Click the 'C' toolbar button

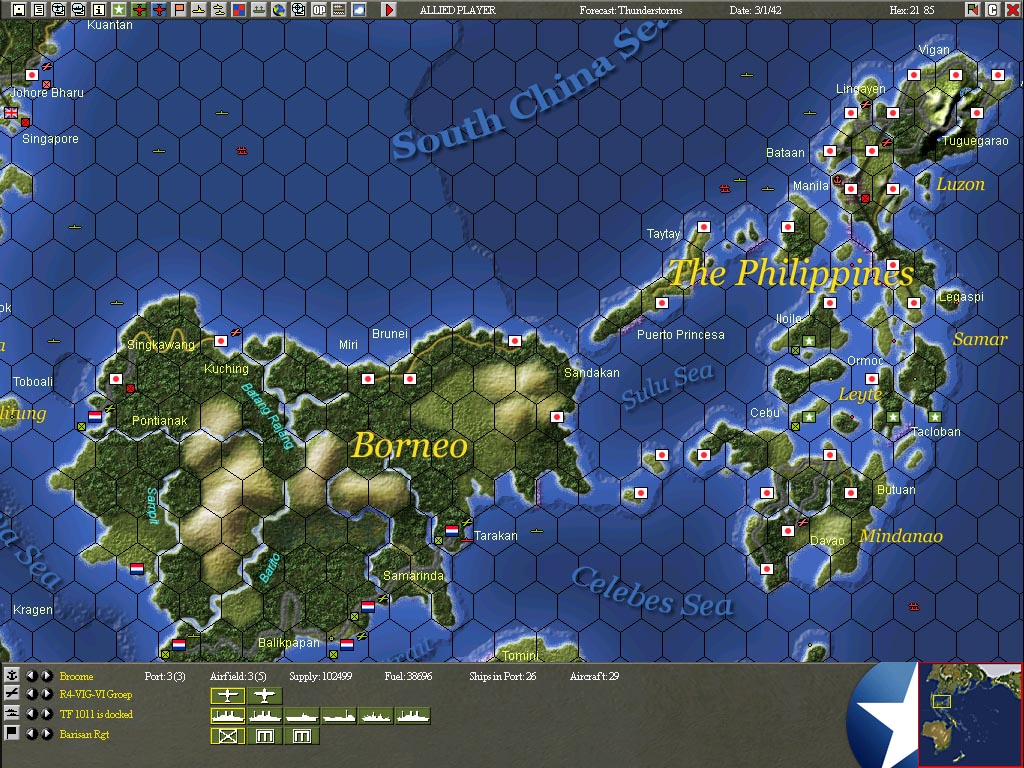click(x=993, y=9)
